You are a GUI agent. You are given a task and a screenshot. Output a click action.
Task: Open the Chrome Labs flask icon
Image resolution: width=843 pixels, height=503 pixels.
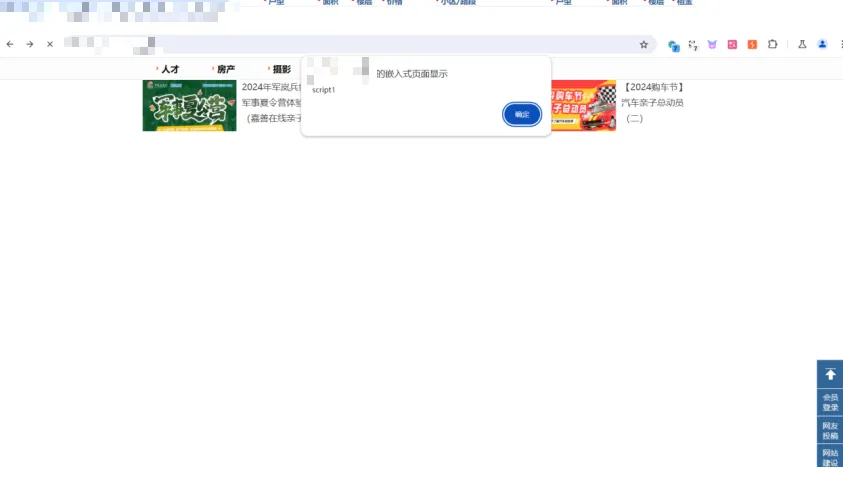(x=802, y=44)
